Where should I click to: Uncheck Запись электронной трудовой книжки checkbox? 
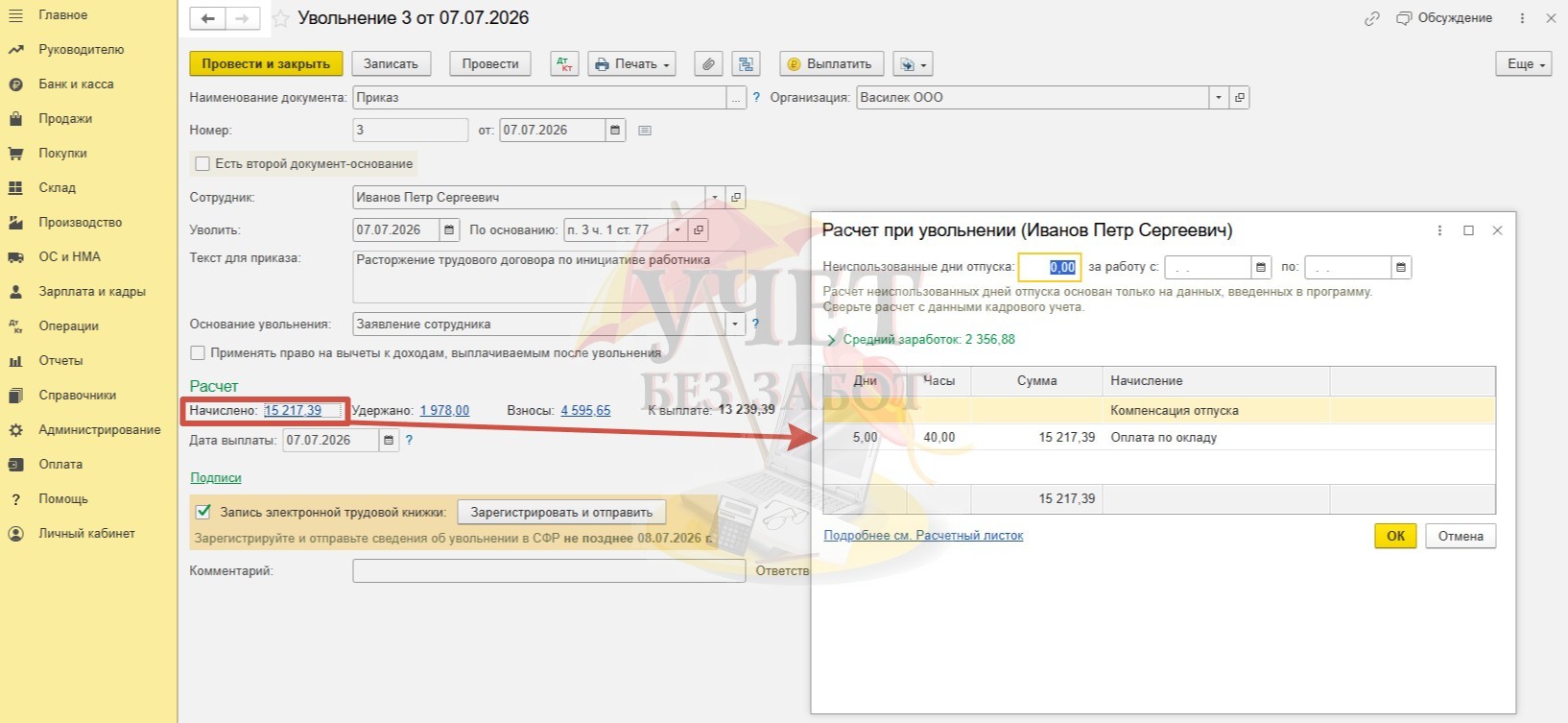coord(202,512)
